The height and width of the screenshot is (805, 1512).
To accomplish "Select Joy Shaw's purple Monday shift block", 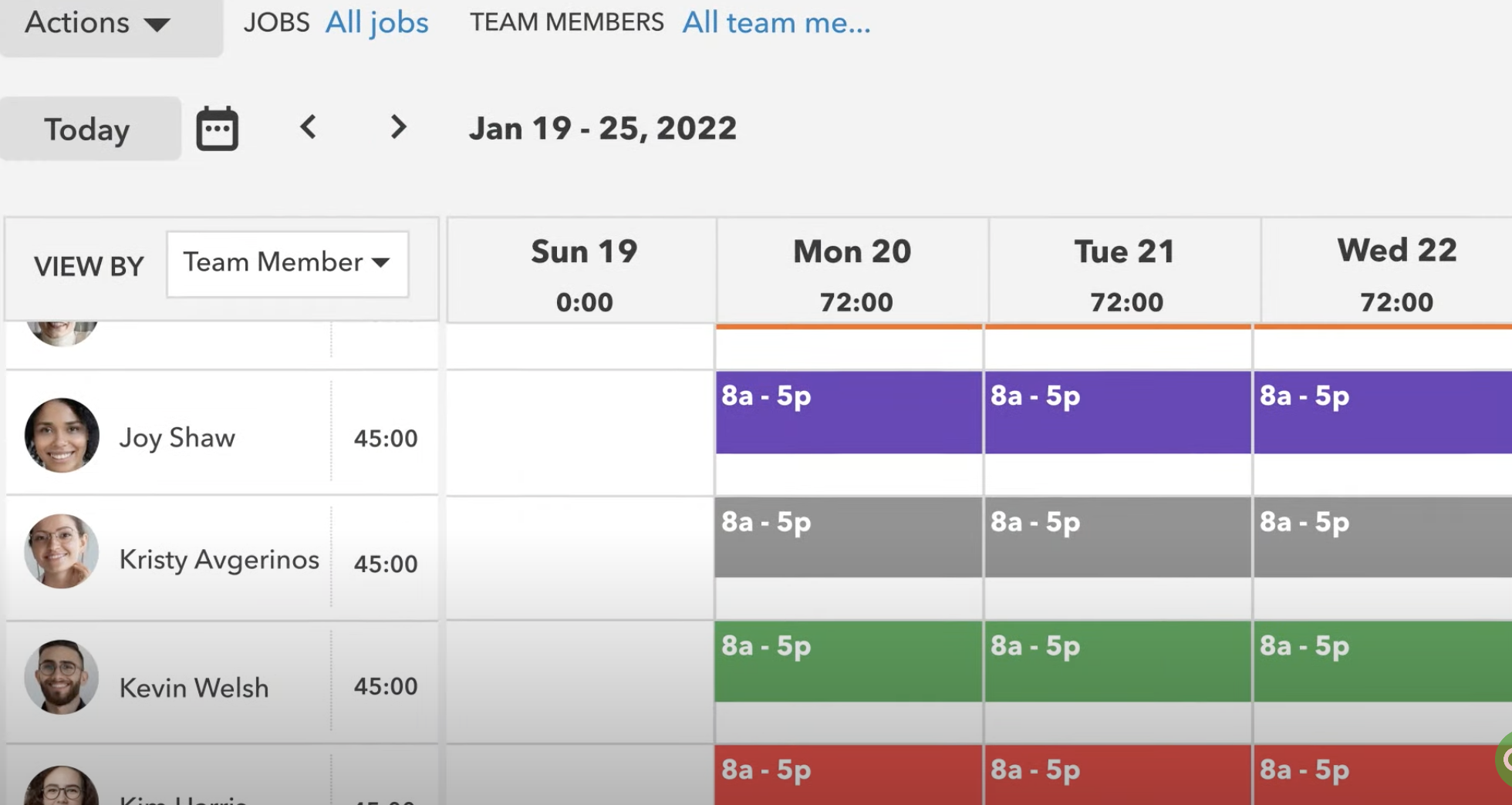I will [849, 413].
